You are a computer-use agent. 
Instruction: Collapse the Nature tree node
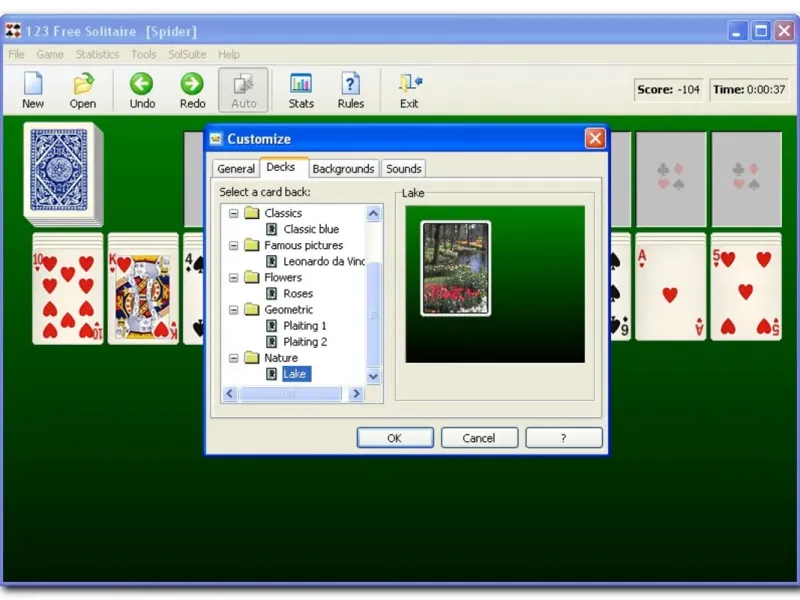coord(234,358)
